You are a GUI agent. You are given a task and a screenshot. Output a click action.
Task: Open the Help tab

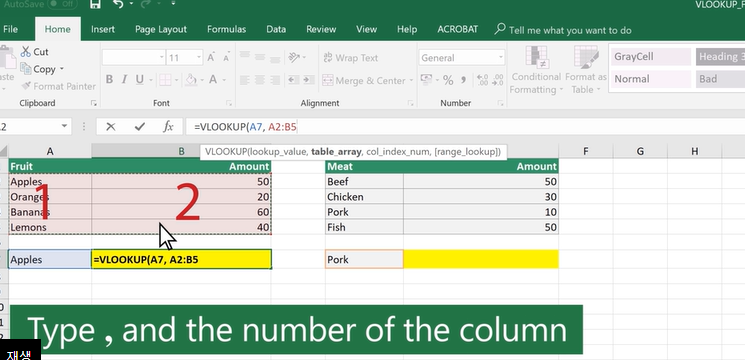pyautogui.click(x=407, y=29)
